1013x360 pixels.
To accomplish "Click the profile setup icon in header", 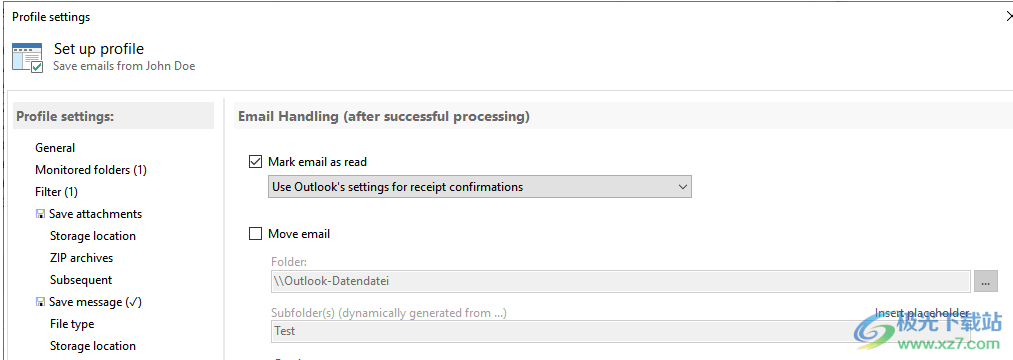I will pos(28,58).
